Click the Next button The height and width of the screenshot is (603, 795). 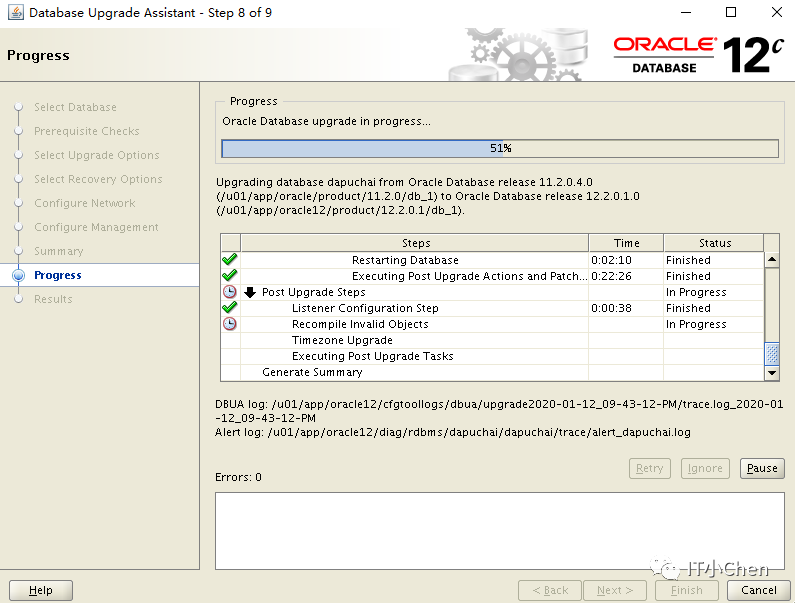point(615,590)
